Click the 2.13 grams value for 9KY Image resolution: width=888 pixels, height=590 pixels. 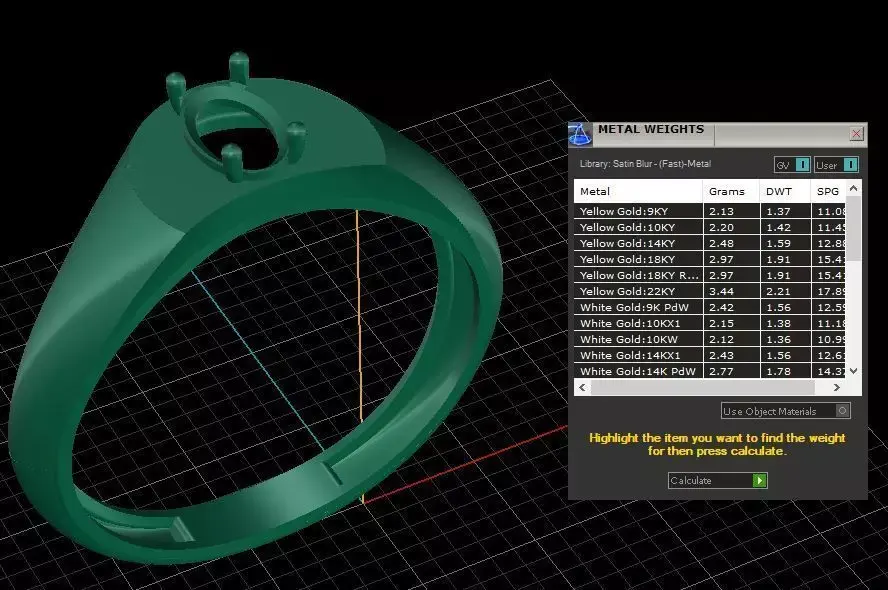point(722,211)
